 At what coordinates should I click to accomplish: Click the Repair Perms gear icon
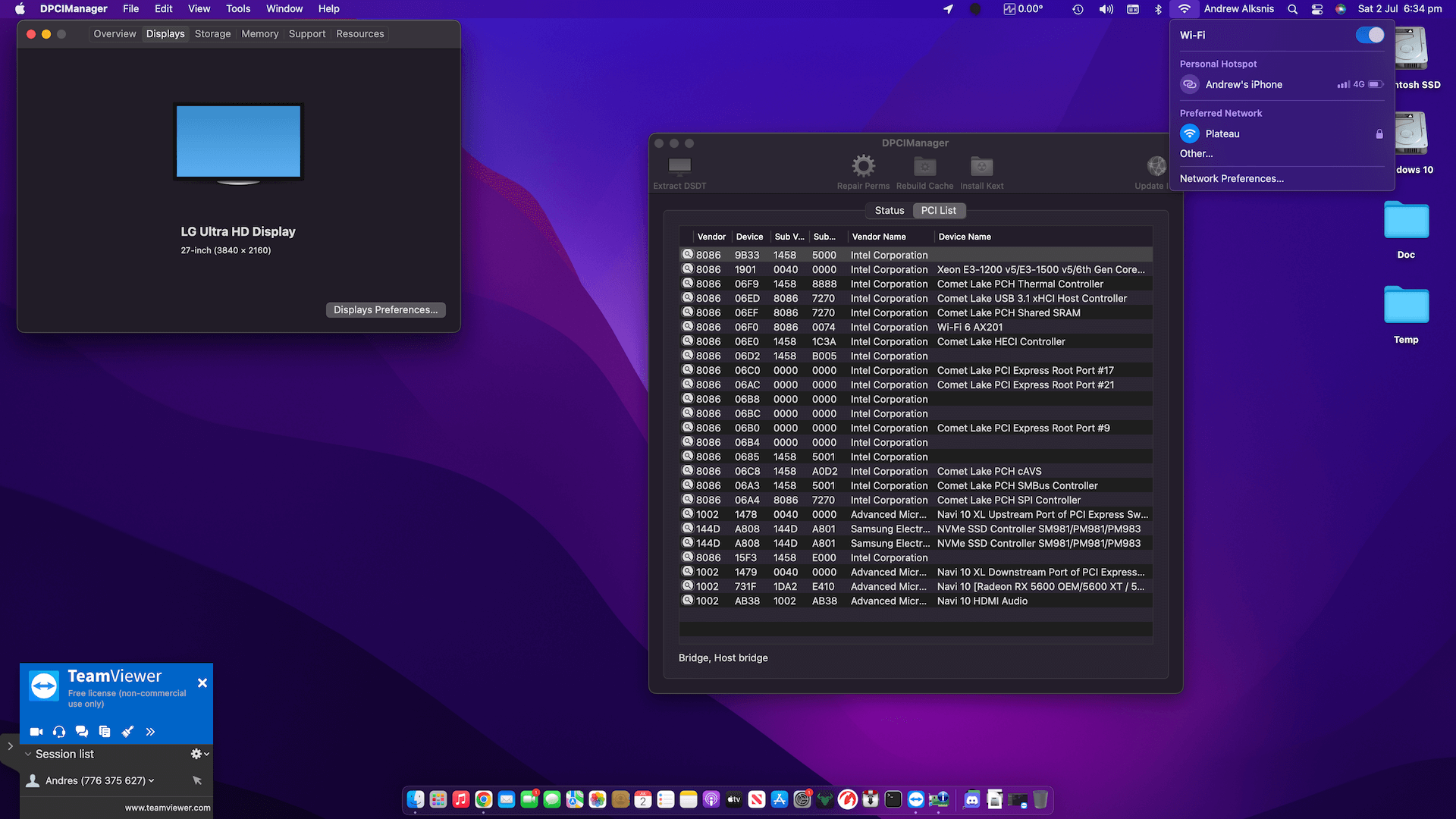coord(863,166)
